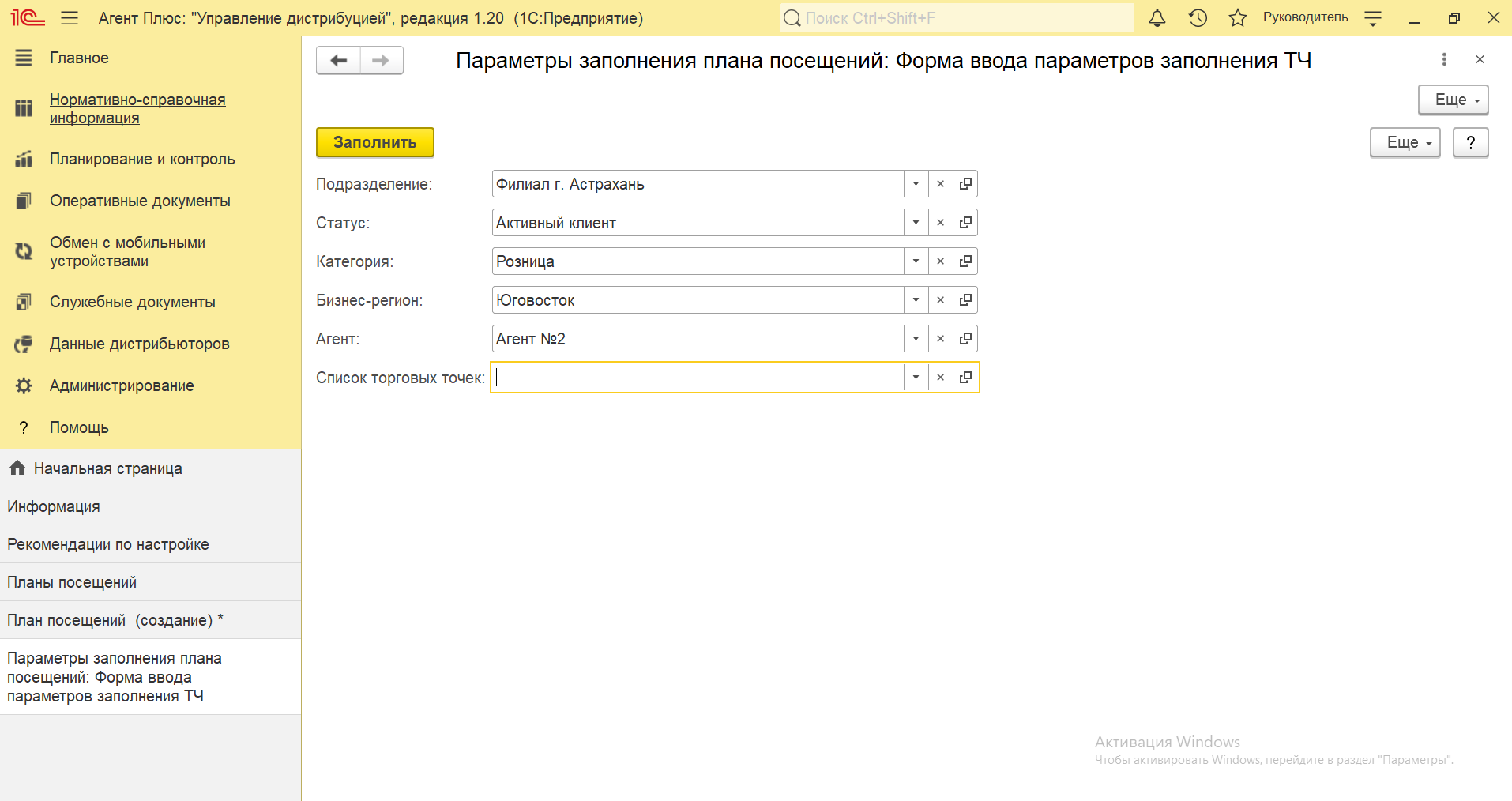Clear the Статус field
Screen dimensions: 1512x801
(x=940, y=223)
